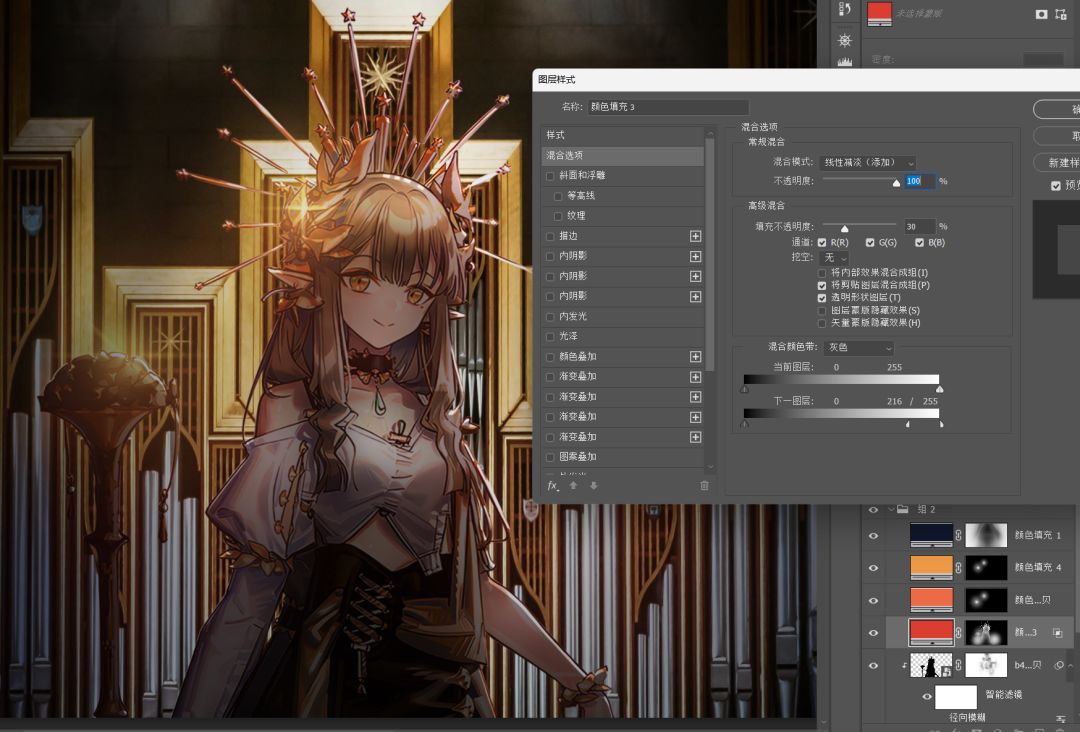Check 将内部效果混合成组(I) option
The height and width of the screenshot is (732, 1080).
pyautogui.click(x=822, y=273)
